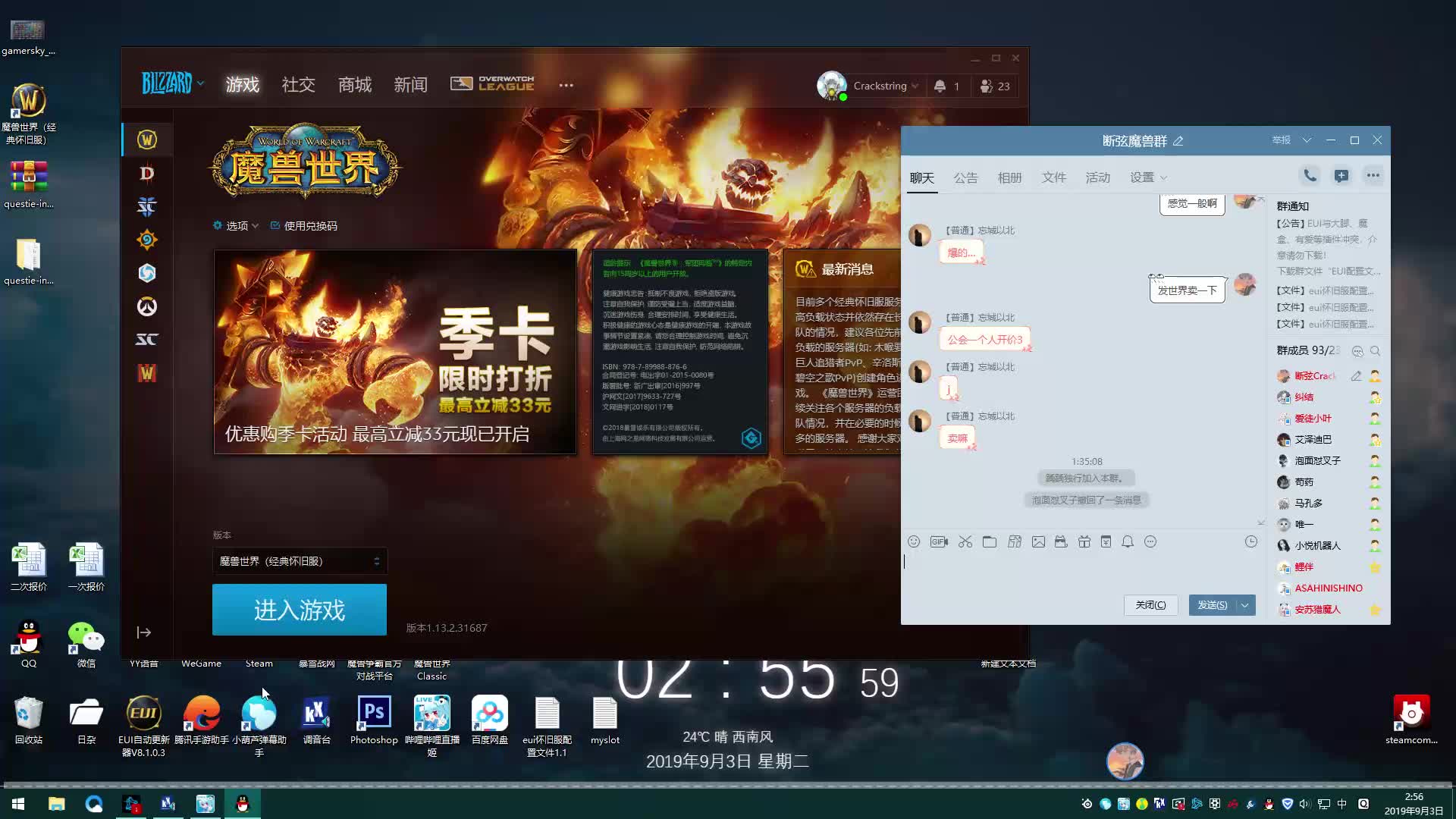Click the 进入游戏 enter game button
This screenshot has height=819, width=1456.
(x=300, y=610)
